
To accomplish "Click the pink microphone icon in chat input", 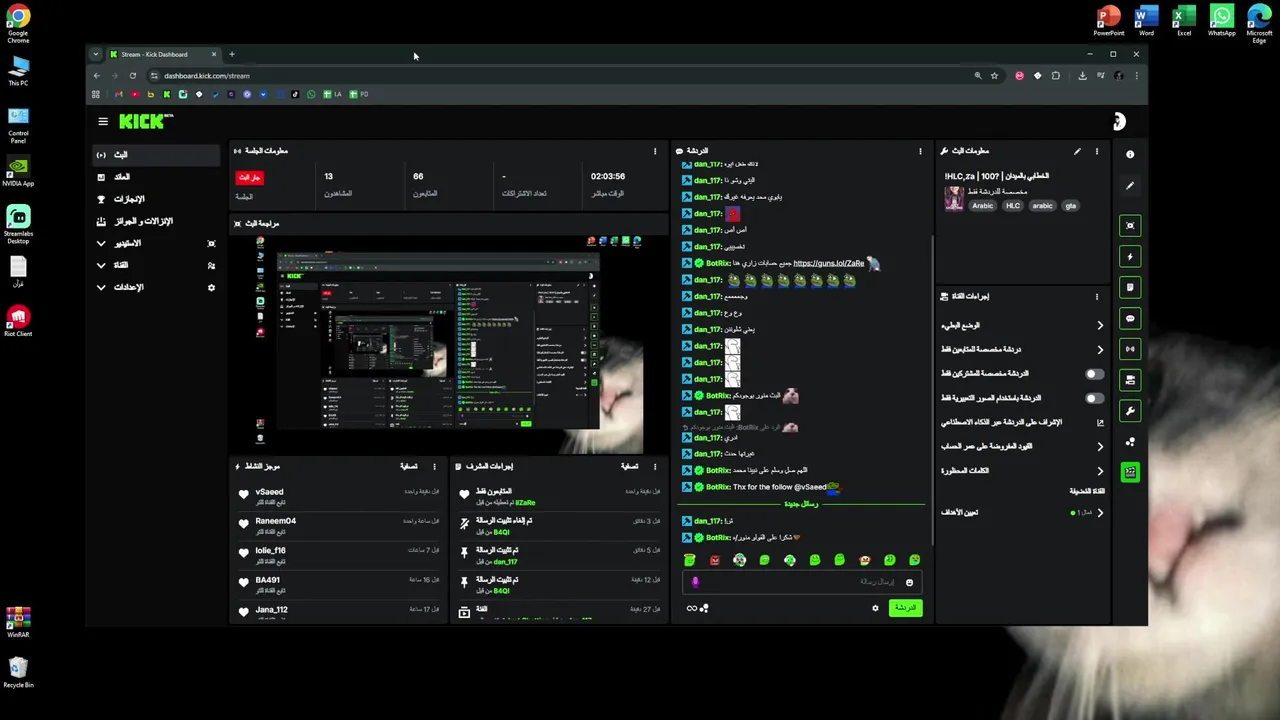I will click(695, 582).
